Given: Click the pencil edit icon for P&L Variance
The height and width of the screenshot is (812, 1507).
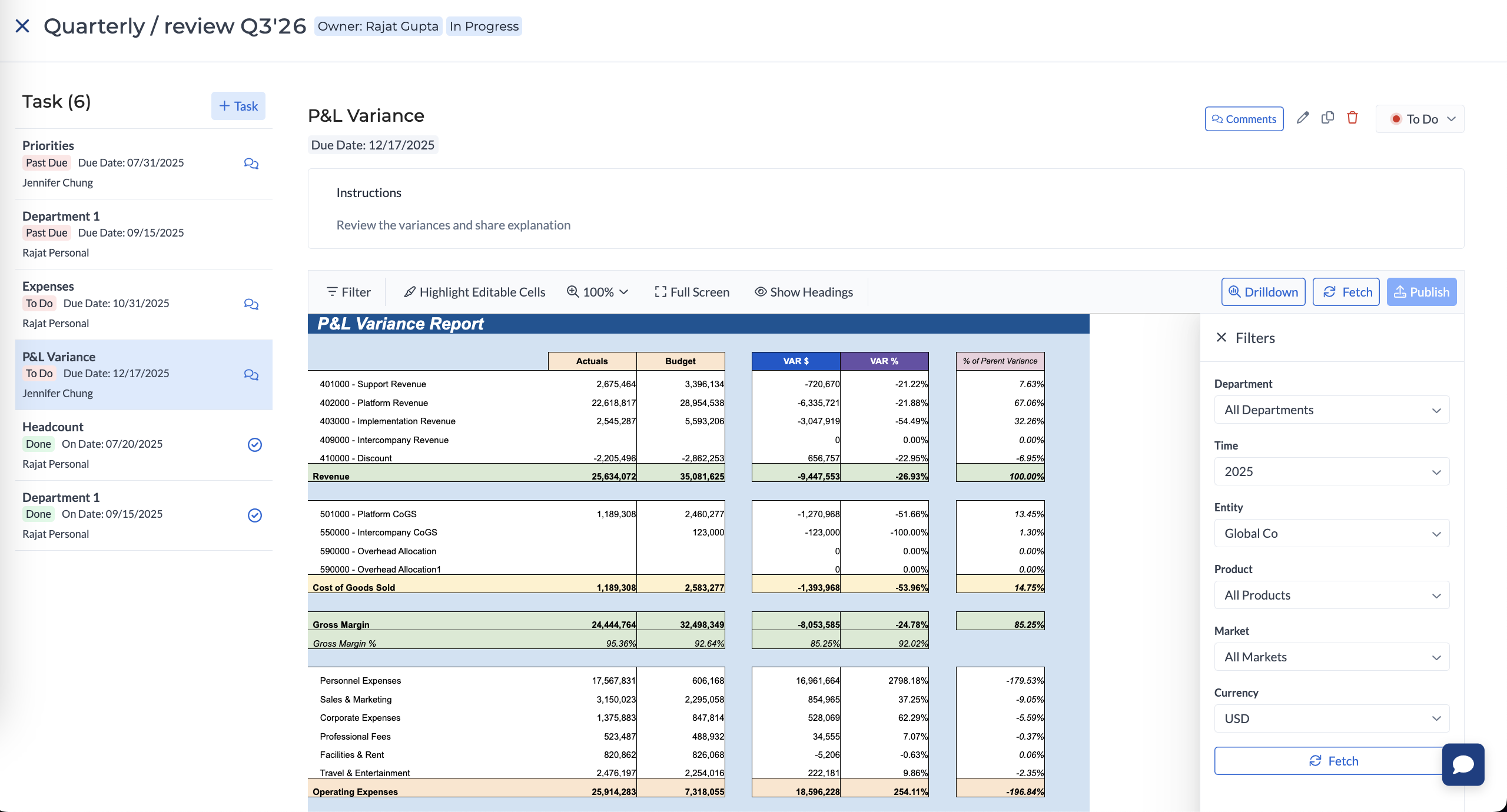Looking at the screenshot, I should point(1303,118).
